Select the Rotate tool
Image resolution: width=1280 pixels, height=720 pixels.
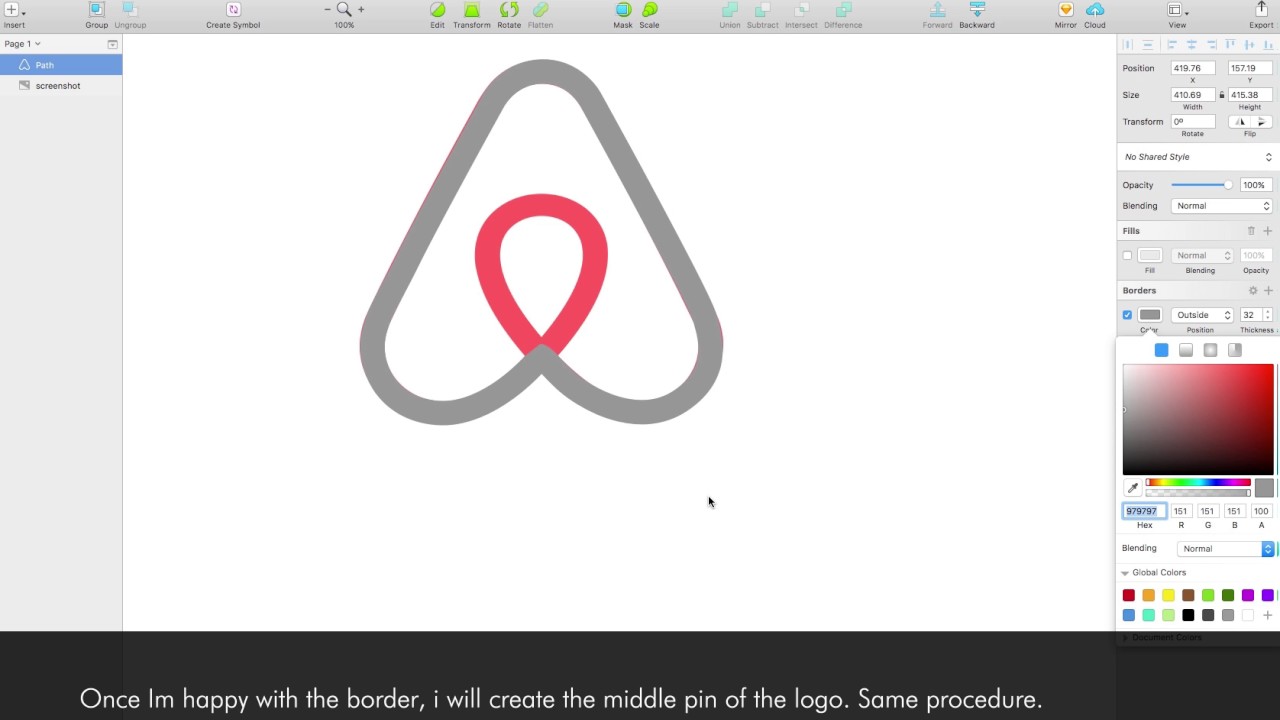[508, 9]
